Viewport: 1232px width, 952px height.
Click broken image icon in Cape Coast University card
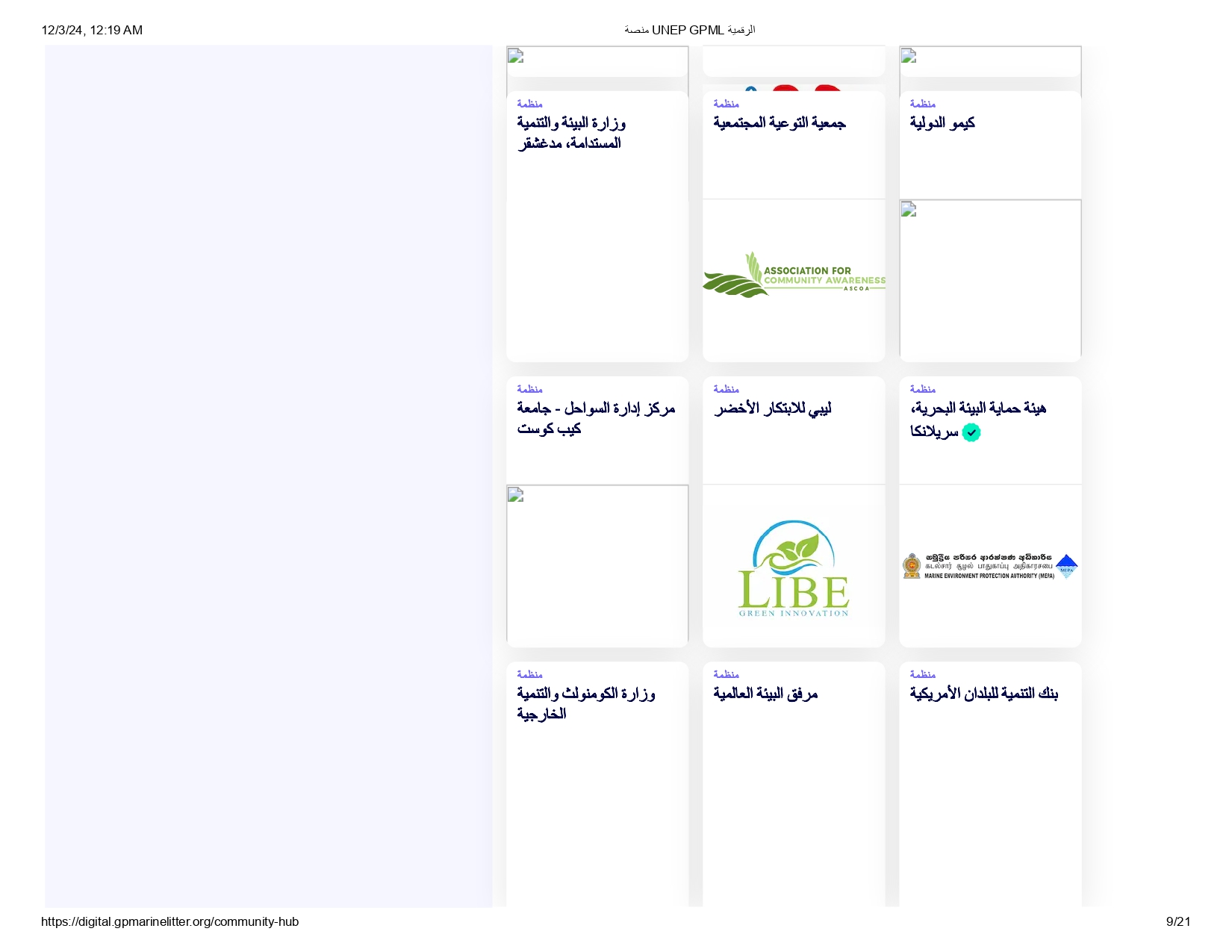tap(516, 495)
